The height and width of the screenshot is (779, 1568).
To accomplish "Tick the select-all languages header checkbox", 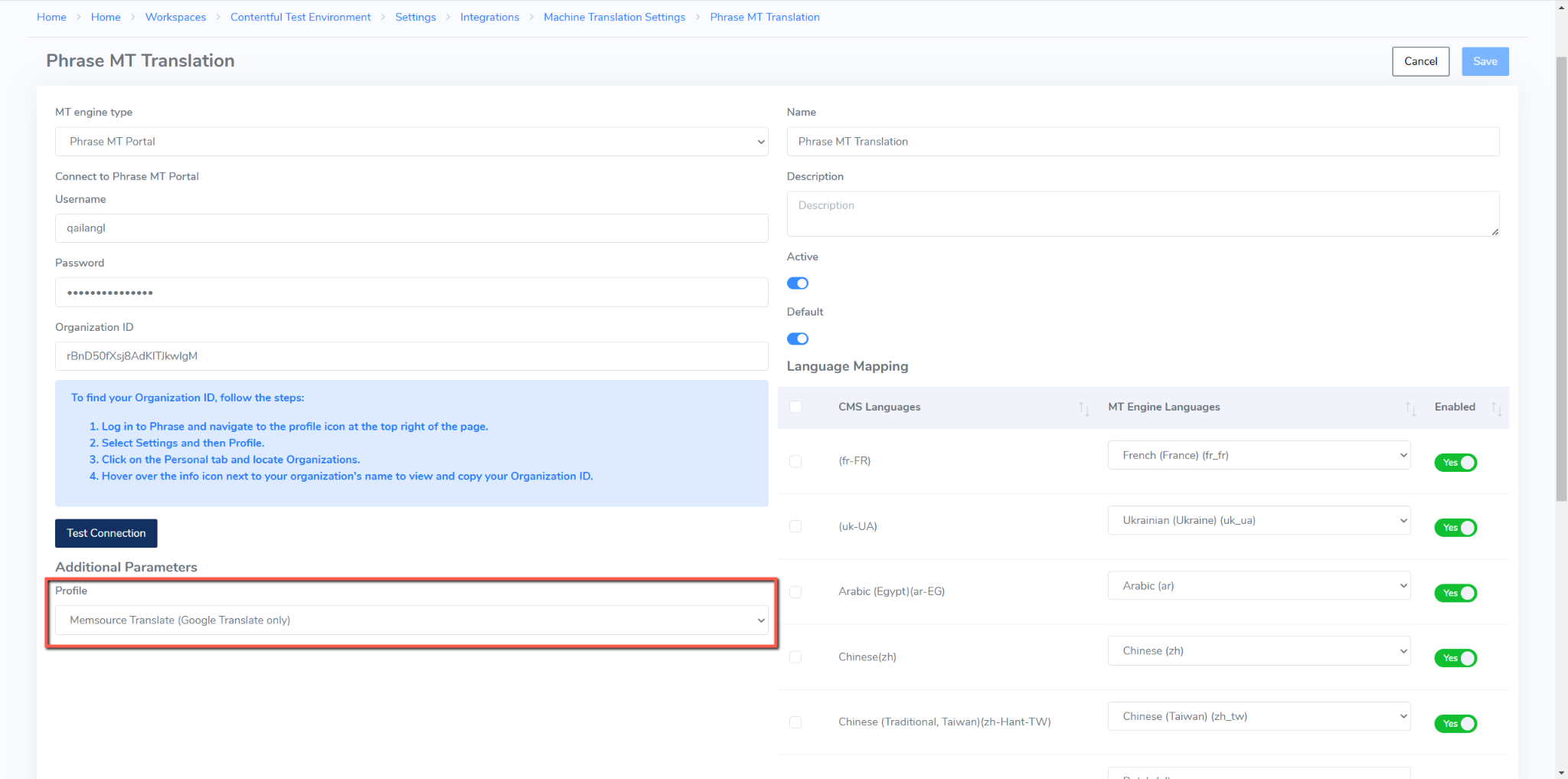I will tap(795, 407).
